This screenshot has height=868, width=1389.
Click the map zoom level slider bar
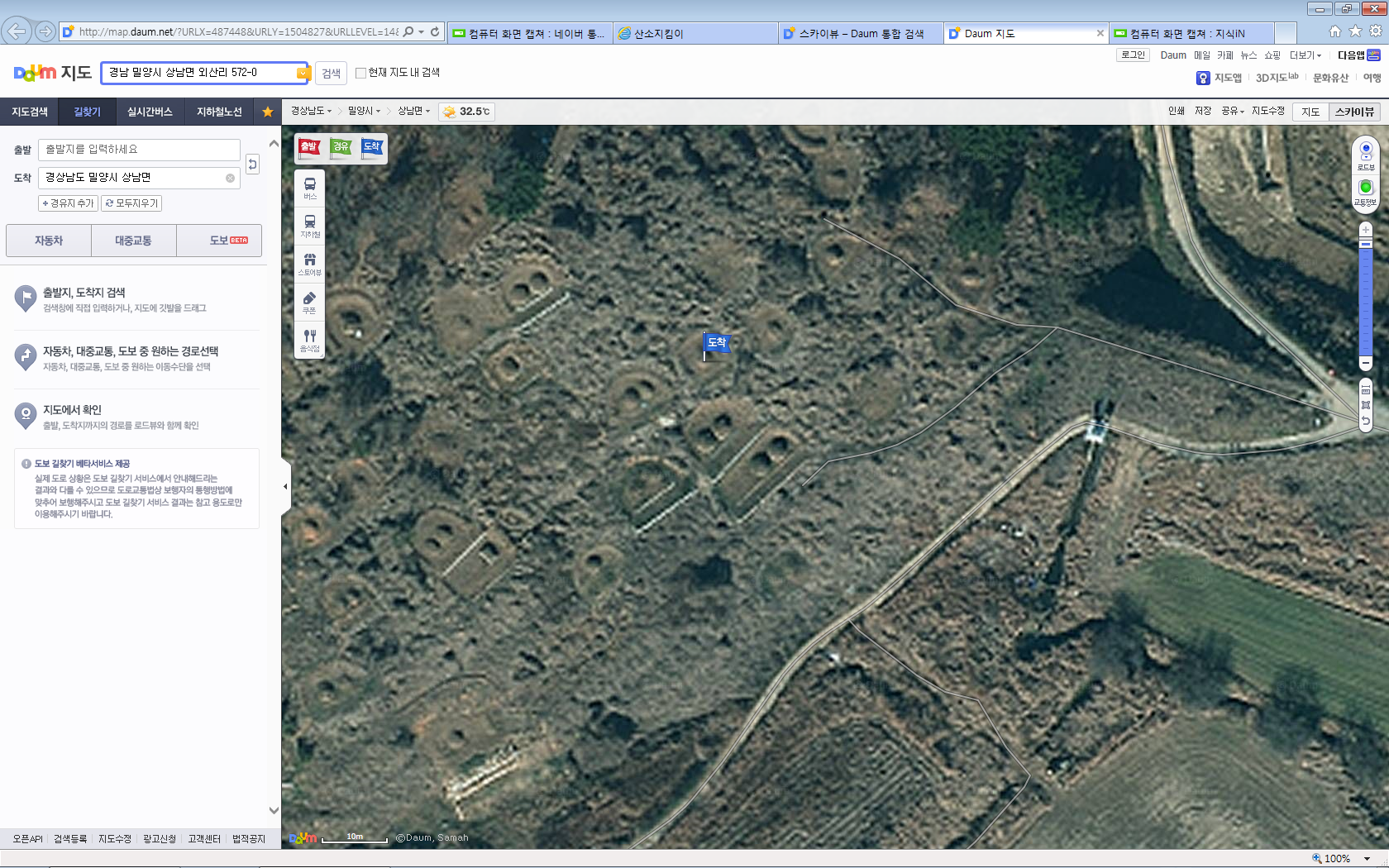pos(1366,298)
